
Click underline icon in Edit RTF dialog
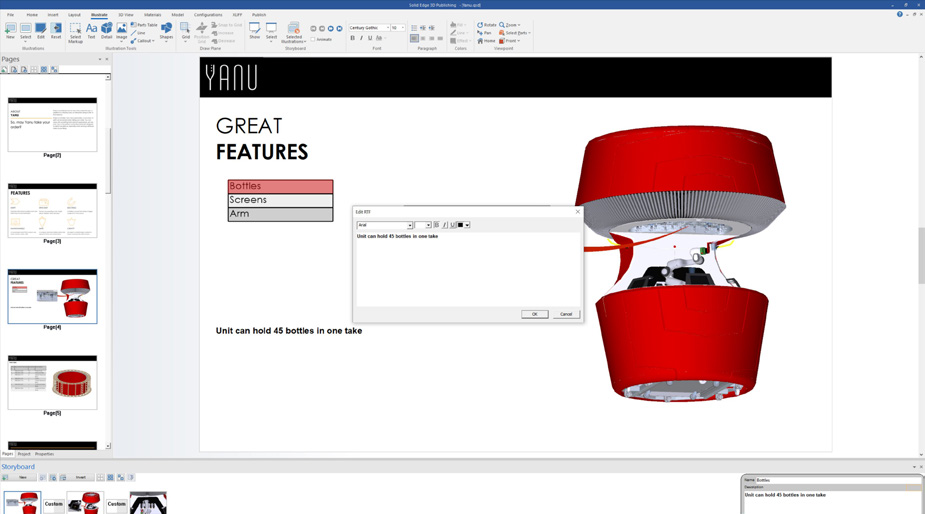452,225
